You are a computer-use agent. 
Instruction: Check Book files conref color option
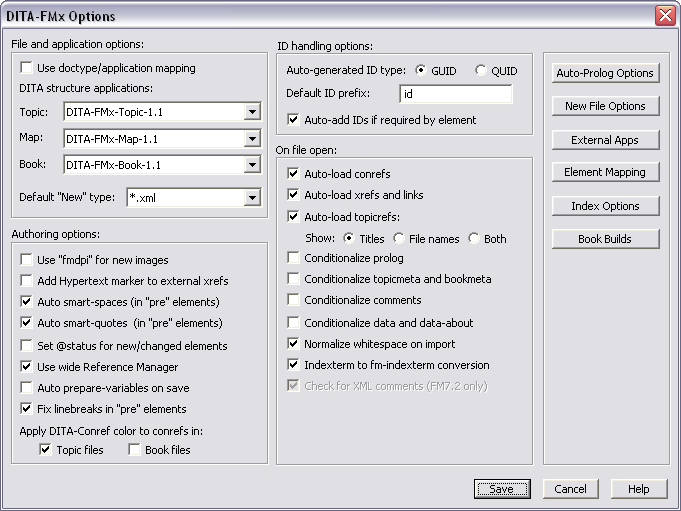134,449
